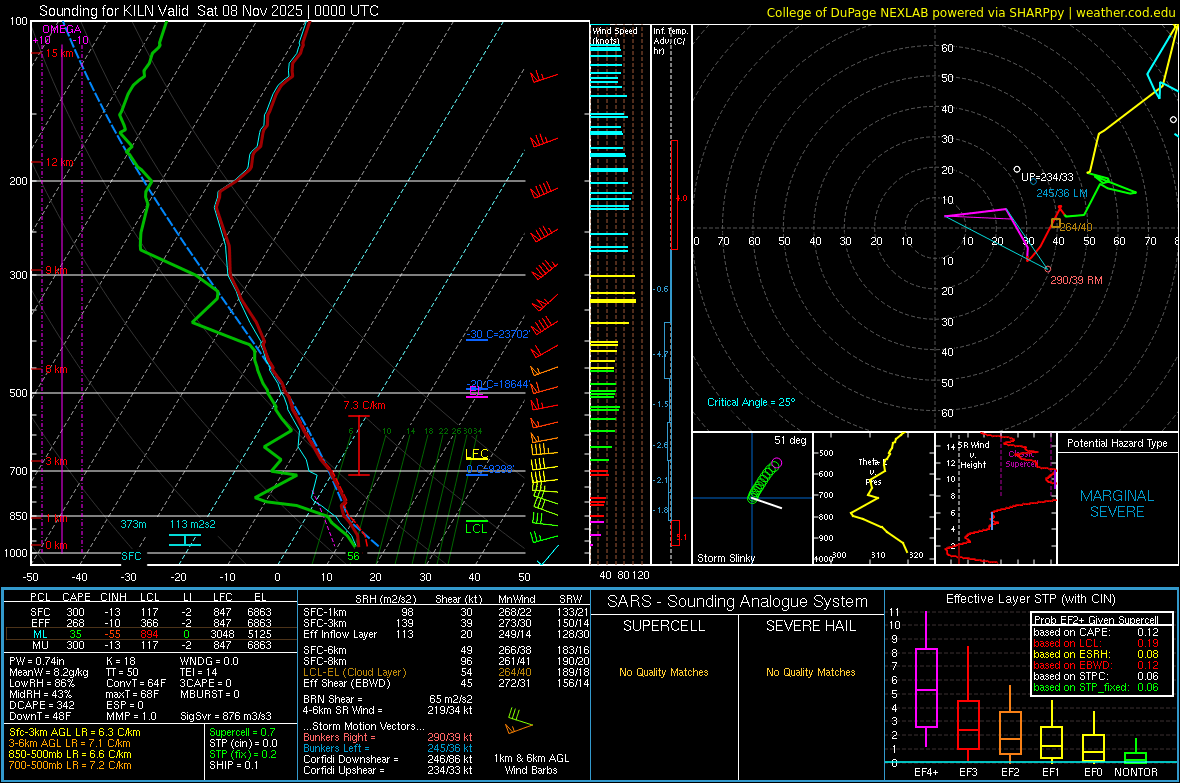This screenshot has height=783, width=1180.
Task: Click the 290/39 RM hodograph label
Action: 1076,280
